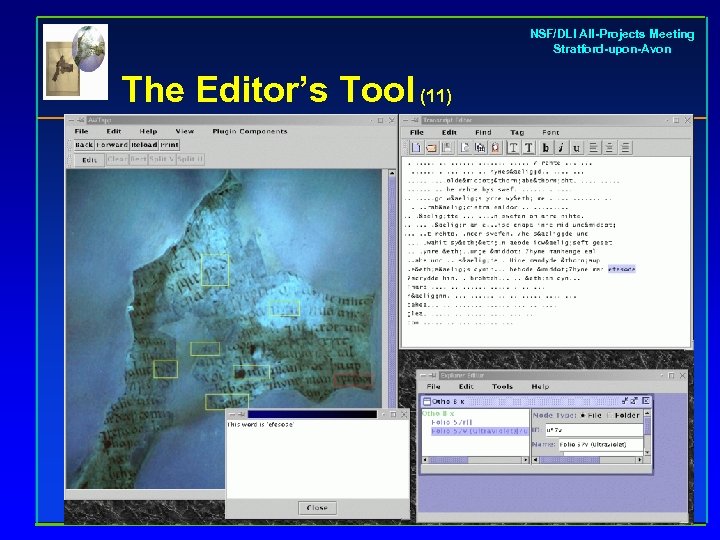
Task: Select the Folder node type option
Action: pos(623,415)
